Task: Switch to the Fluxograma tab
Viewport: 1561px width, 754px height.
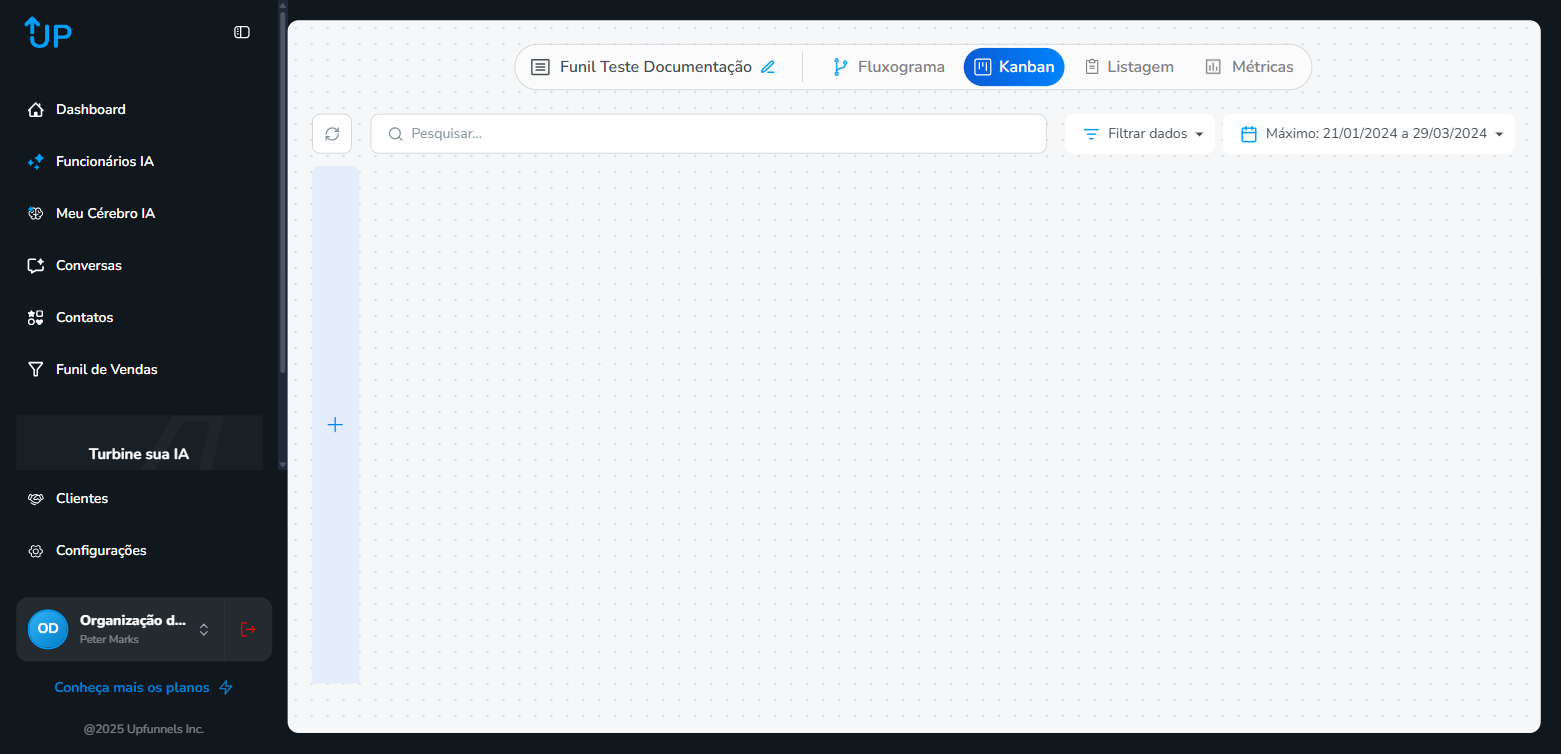Action: (x=889, y=67)
